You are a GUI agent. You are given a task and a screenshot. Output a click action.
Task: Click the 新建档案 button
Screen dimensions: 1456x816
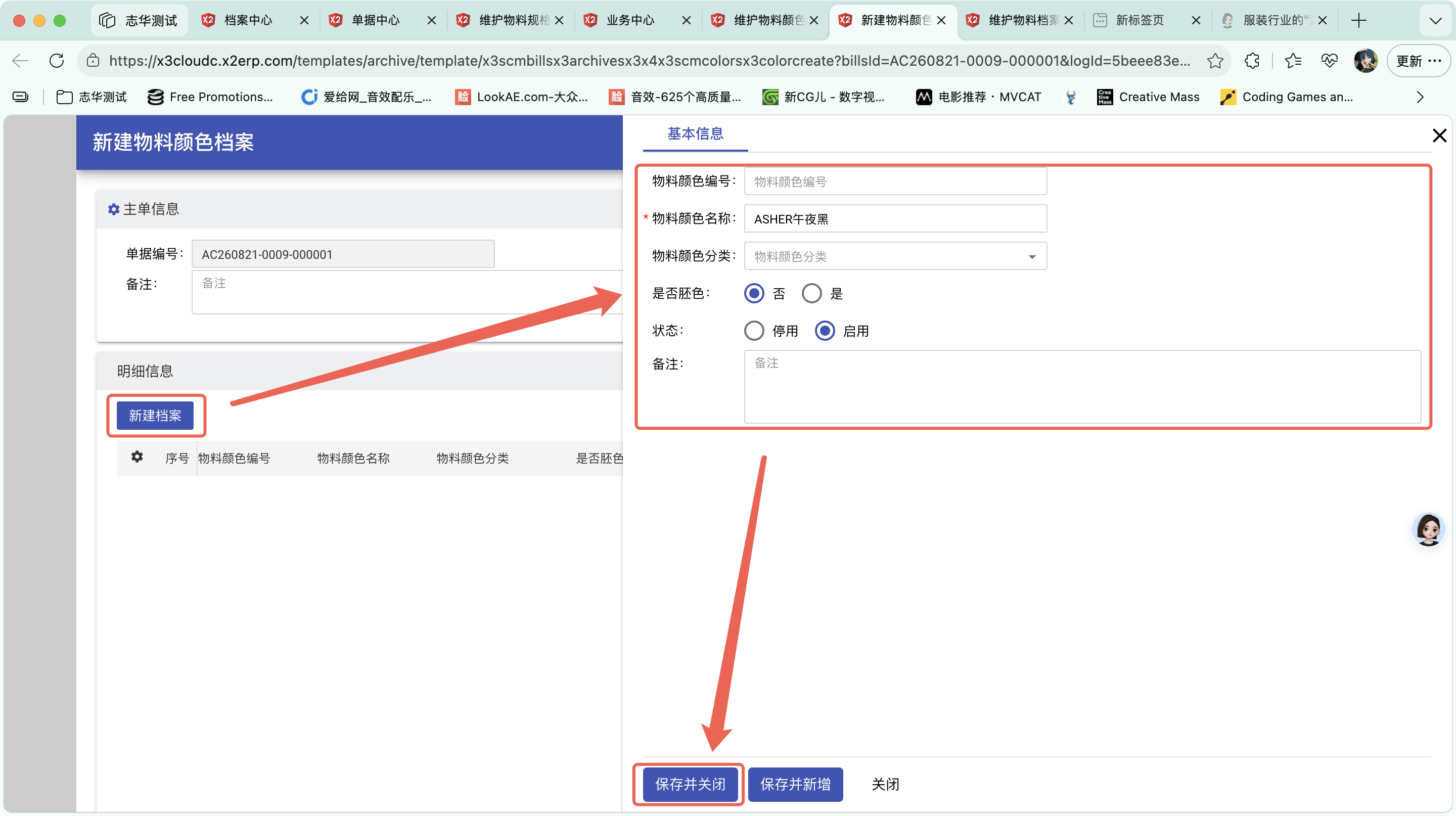click(x=155, y=416)
